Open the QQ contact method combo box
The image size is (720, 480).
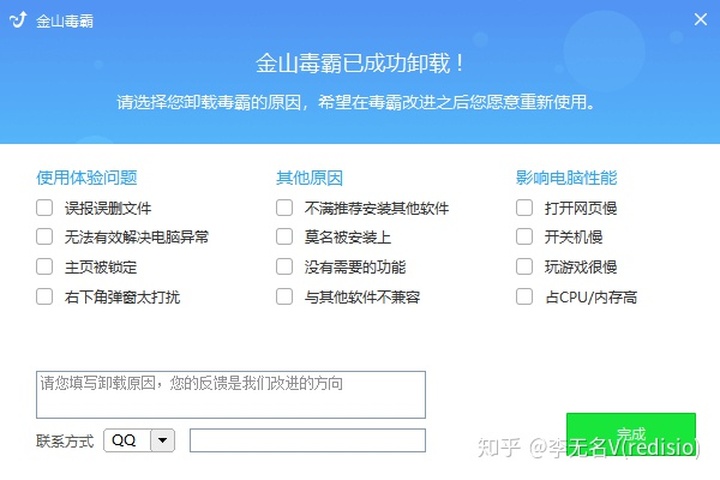pos(139,440)
